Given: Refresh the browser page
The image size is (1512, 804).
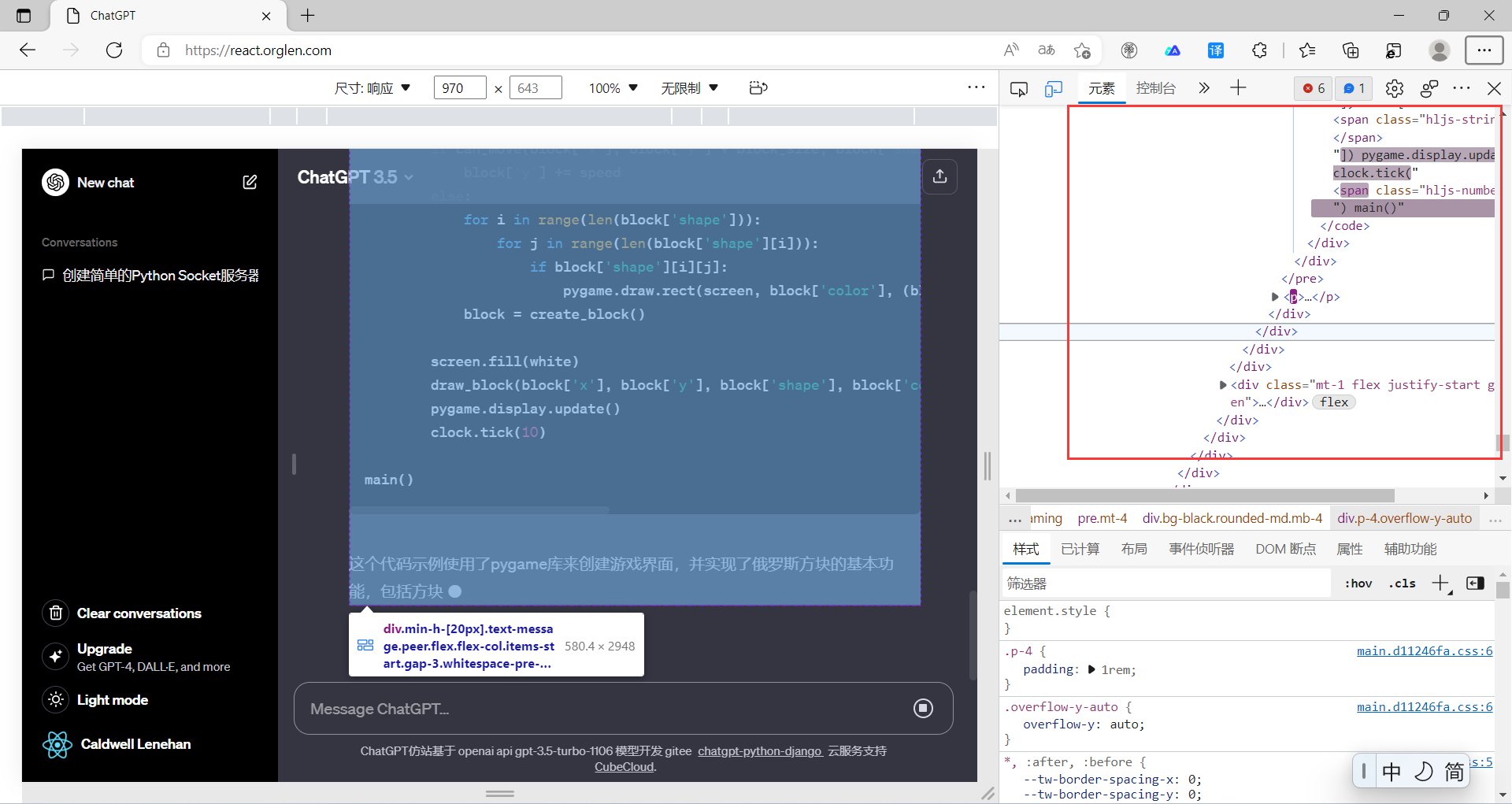Looking at the screenshot, I should (x=114, y=50).
